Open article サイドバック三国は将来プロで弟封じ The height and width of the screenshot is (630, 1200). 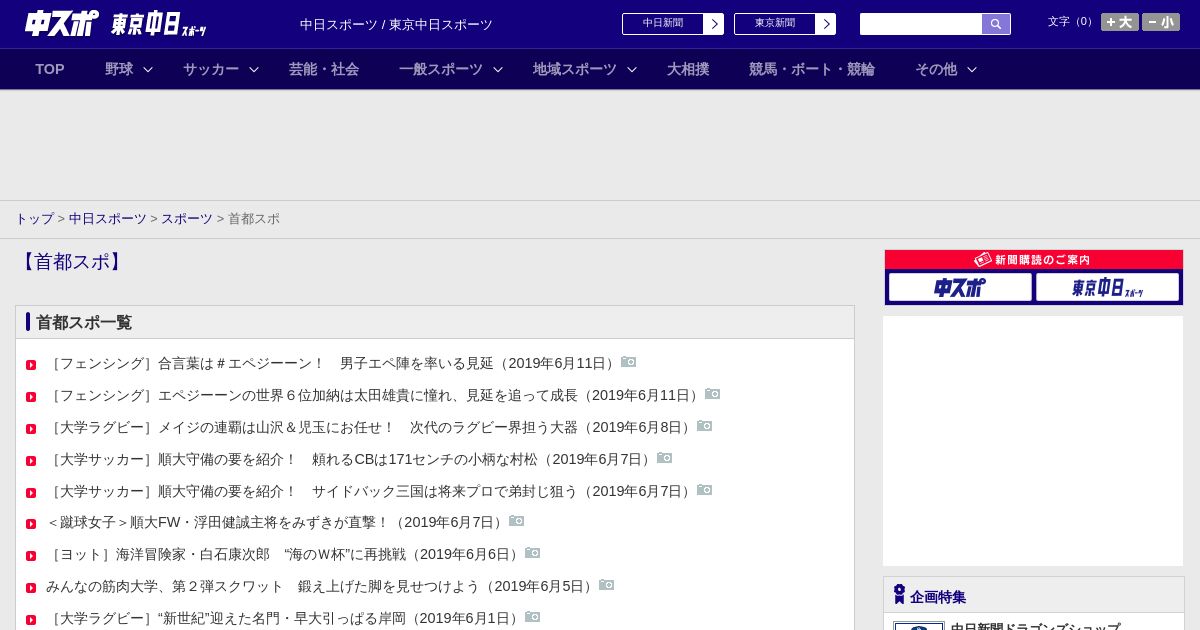[x=370, y=491]
